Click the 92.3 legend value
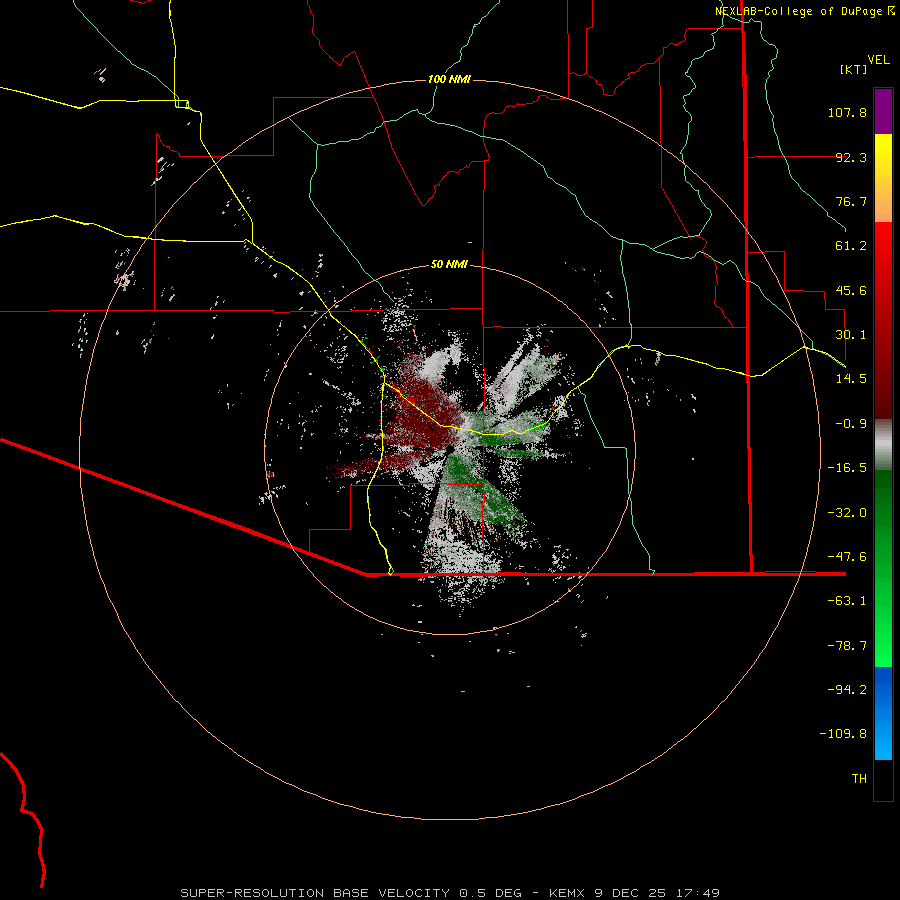The width and height of the screenshot is (900, 900). 851,157
